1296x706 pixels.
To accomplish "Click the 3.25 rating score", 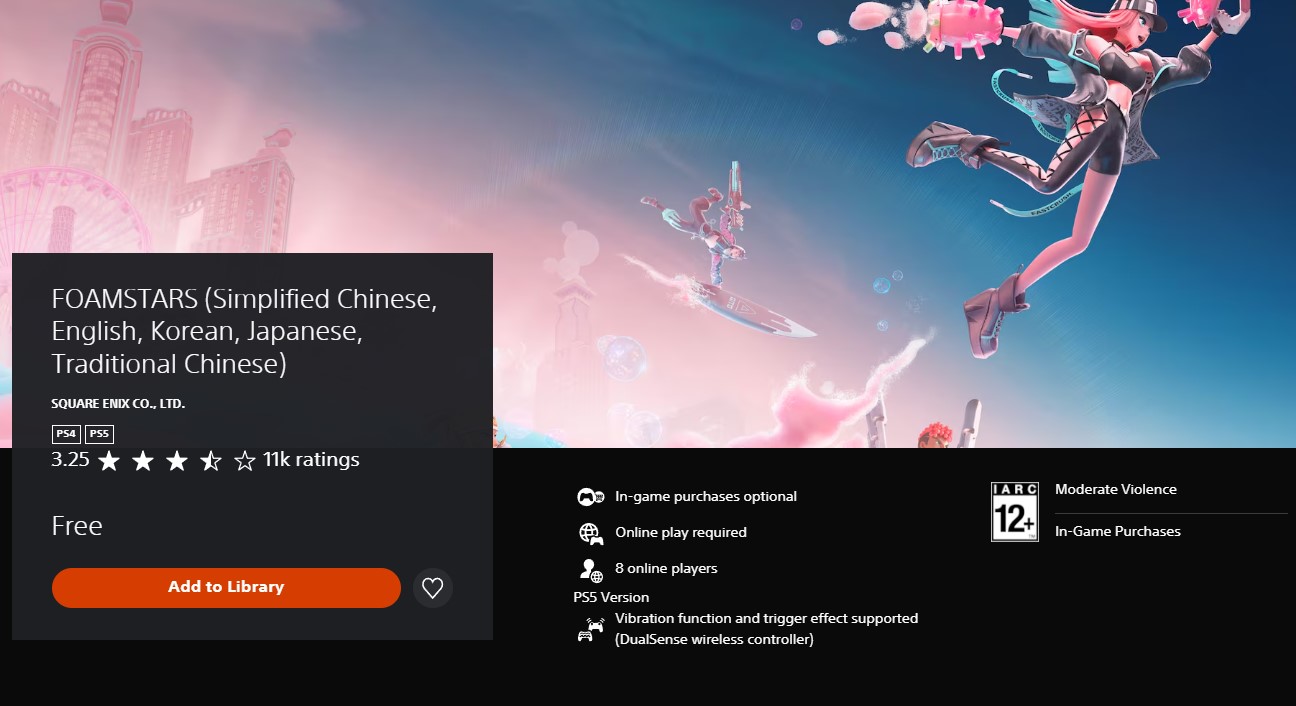I will (71, 460).
